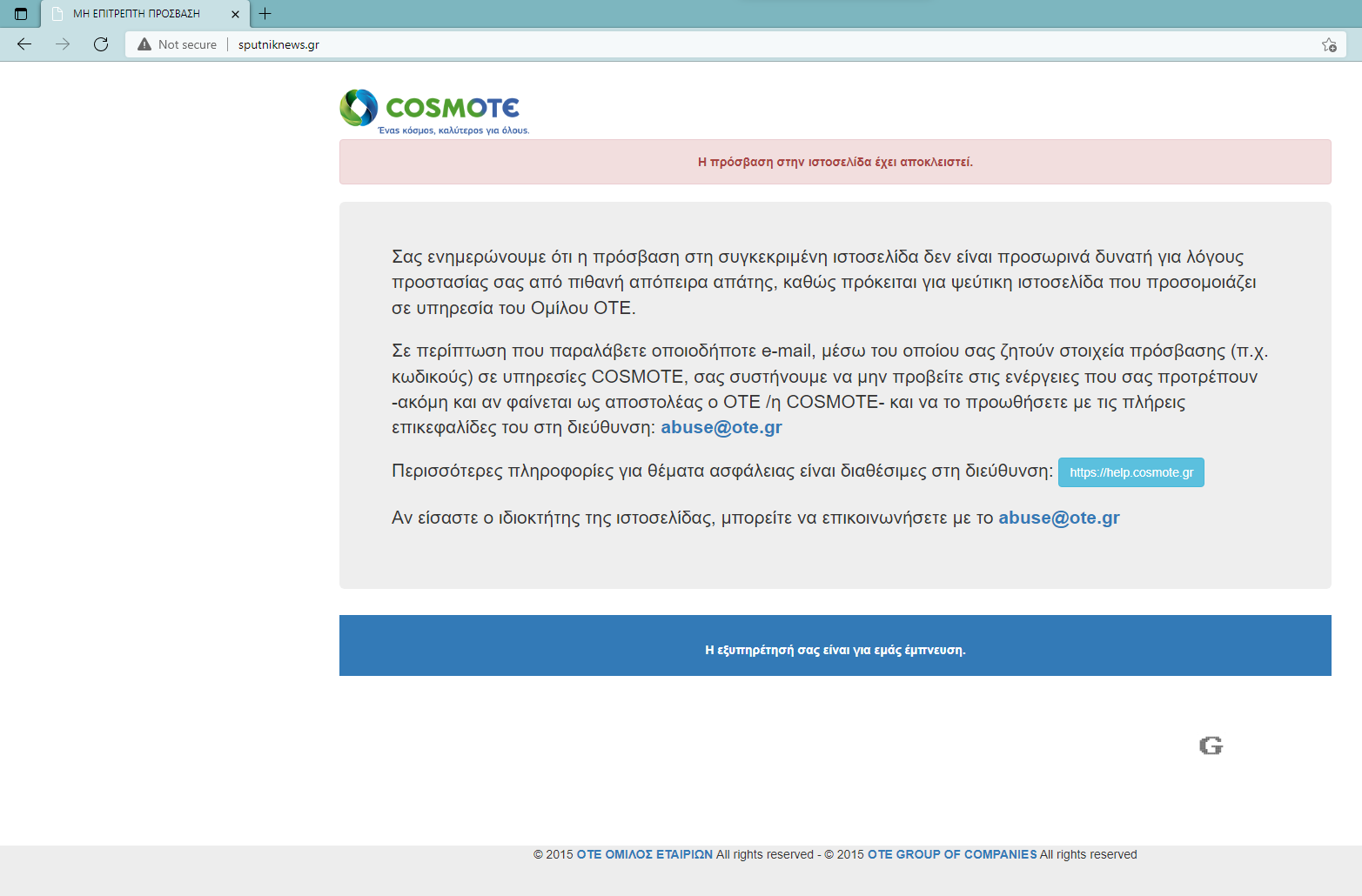Open the tab actions menu icon
This screenshot has height=896, width=1362.
(x=21, y=14)
